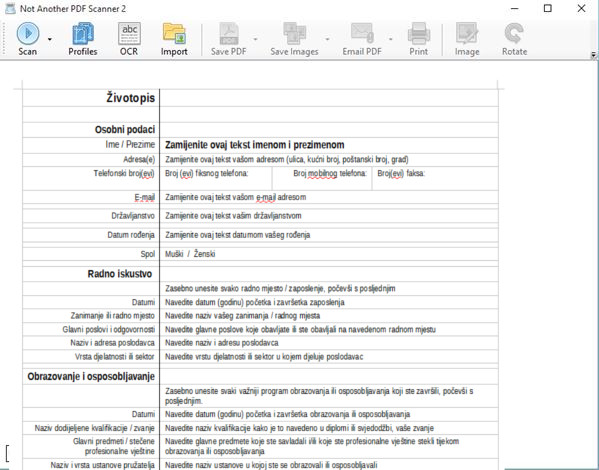Screen dimensions: 599x470
Task: Open the Save Images dropdown arrow
Action: click(327, 39)
